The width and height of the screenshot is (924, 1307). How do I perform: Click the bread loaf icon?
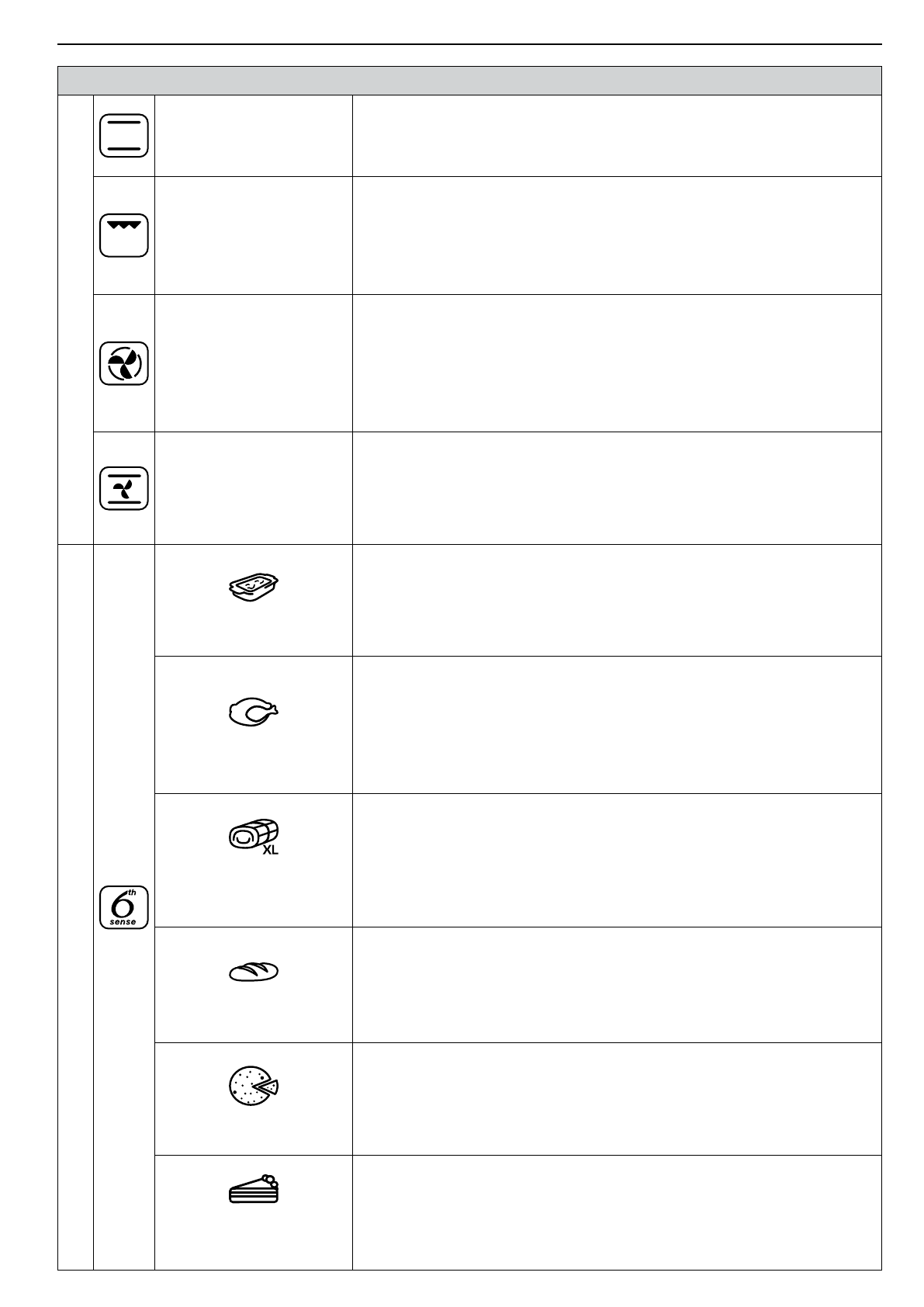254,972
